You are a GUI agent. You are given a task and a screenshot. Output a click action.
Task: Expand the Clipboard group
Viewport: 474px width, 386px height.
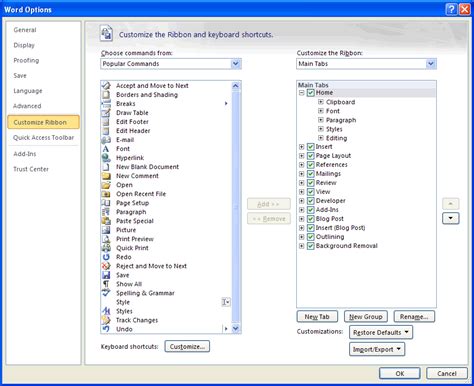[321, 102]
